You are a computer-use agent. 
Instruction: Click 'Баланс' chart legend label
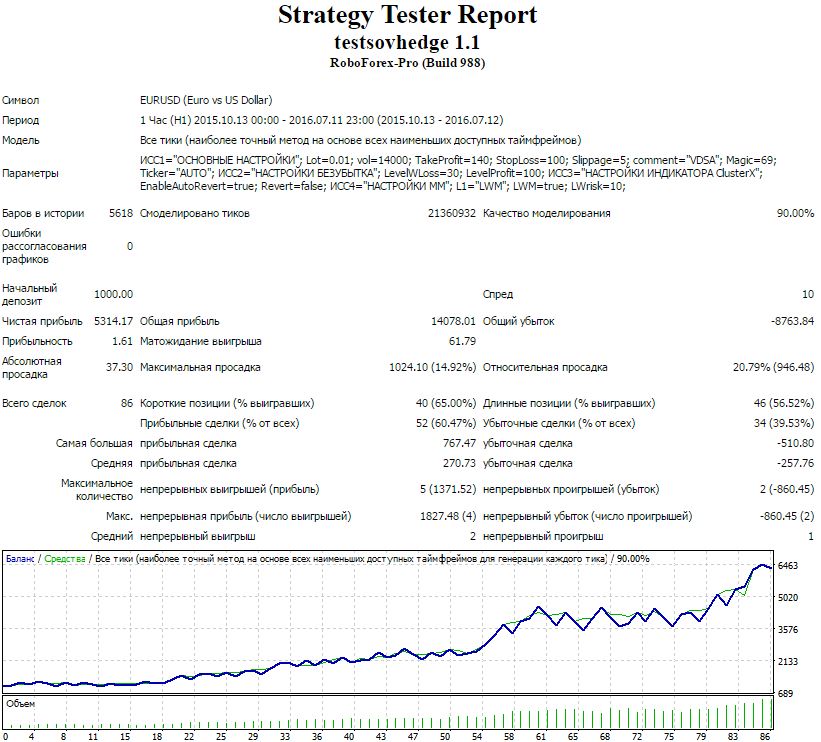coord(20,559)
